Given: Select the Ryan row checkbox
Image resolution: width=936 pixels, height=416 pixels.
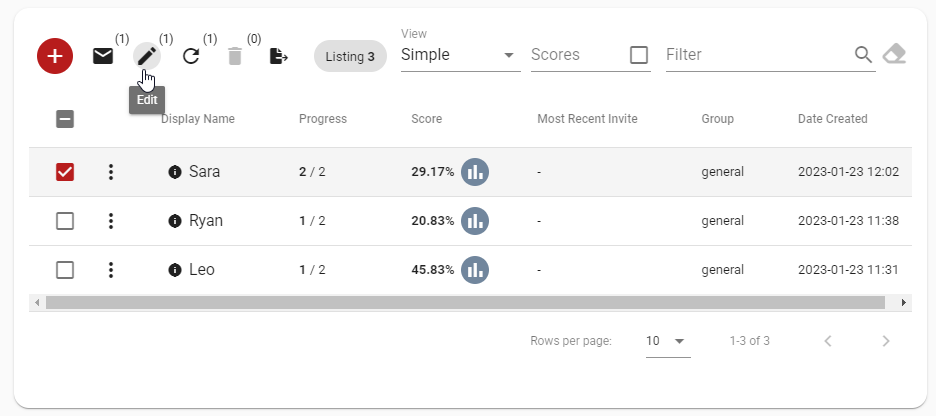Looking at the screenshot, I should click(65, 221).
